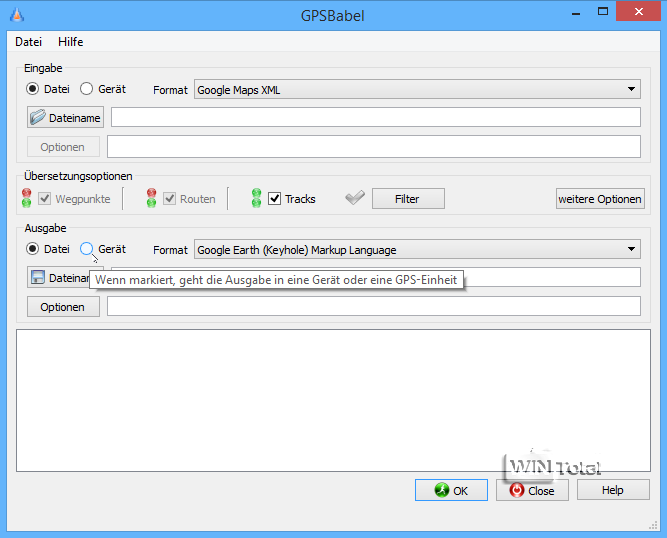Screen dimensions: 667x538
Task: Toggle the Routen checkbox
Action: [169, 199]
